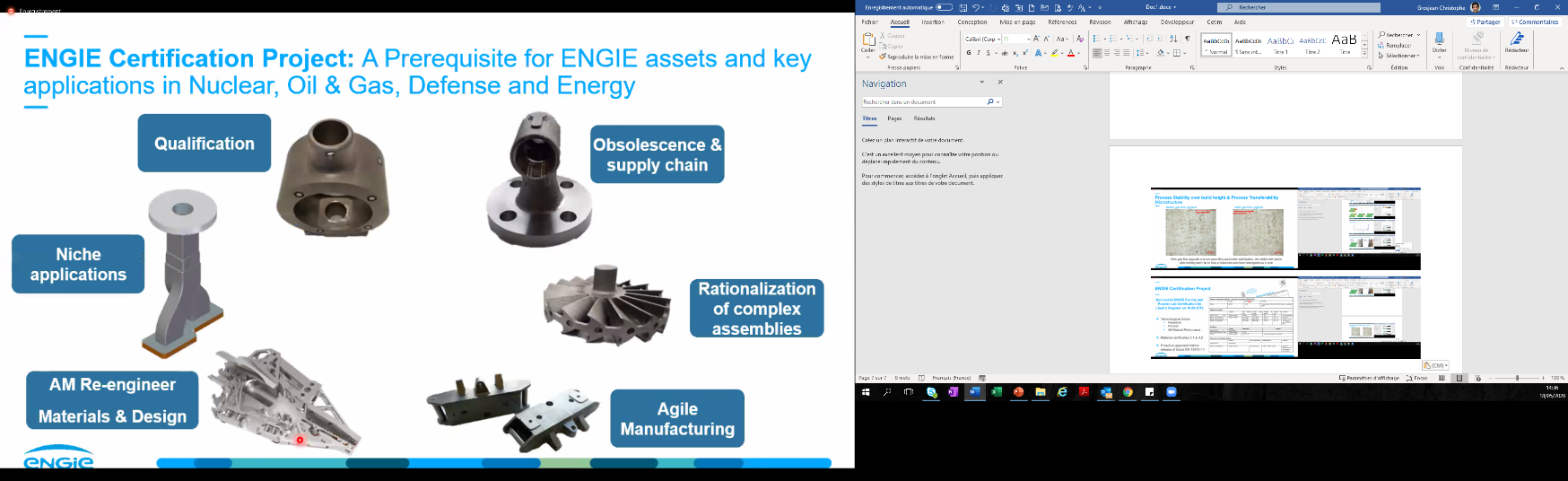Select the justify alignment icon
The width and height of the screenshot is (1568, 481).
point(1127,53)
